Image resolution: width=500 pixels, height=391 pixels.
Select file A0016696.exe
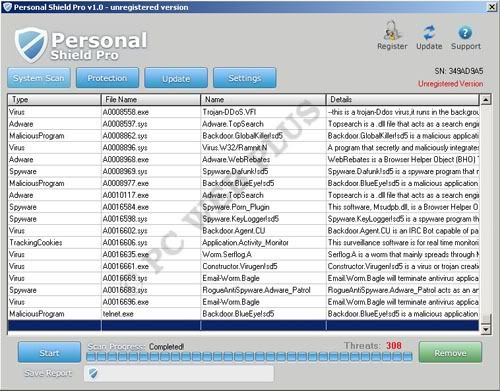point(151,302)
